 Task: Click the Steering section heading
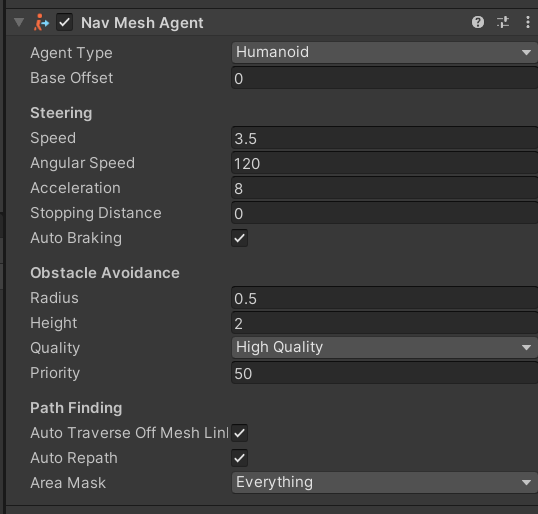coord(61,113)
